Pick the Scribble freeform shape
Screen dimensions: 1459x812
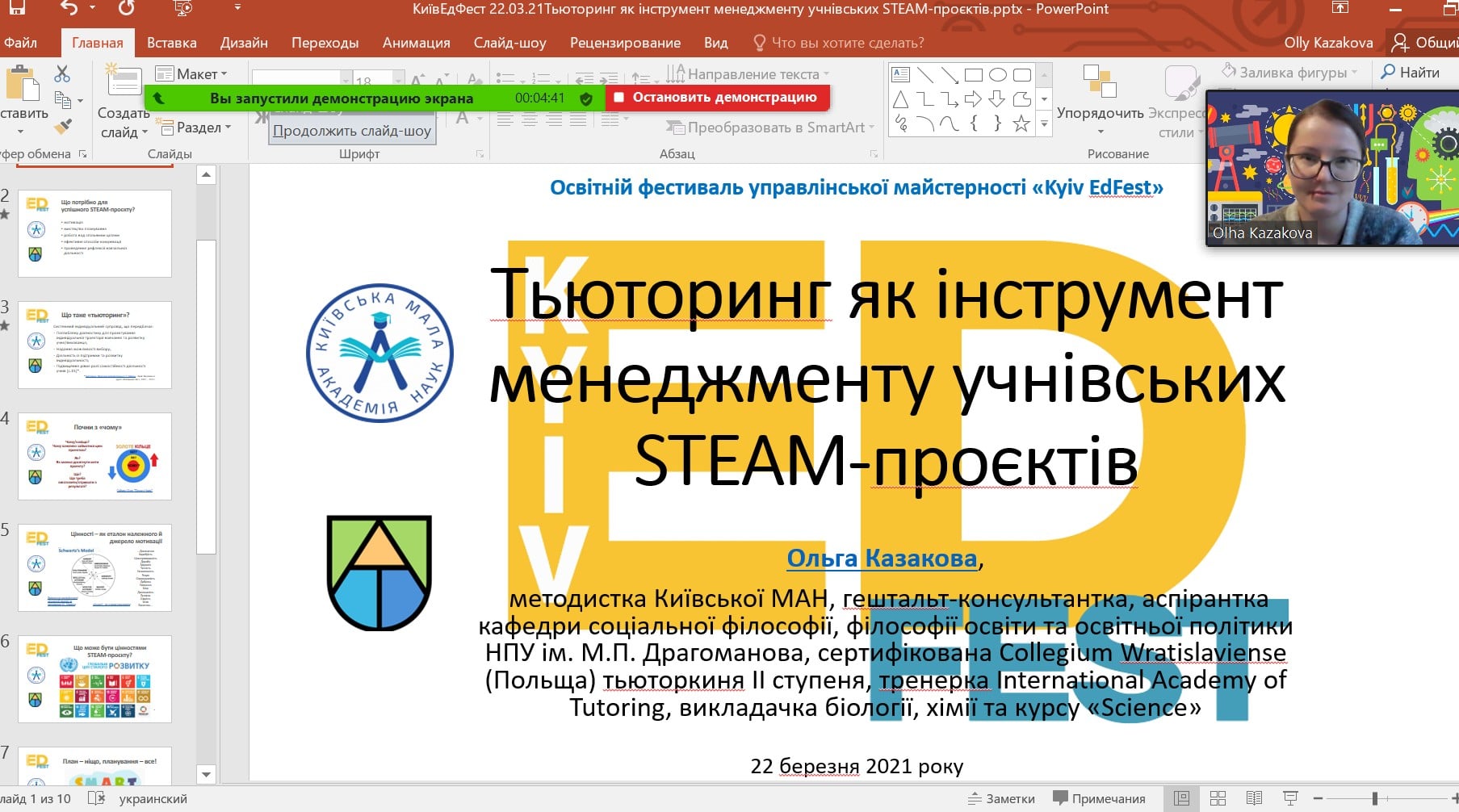(x=900, y=123)
